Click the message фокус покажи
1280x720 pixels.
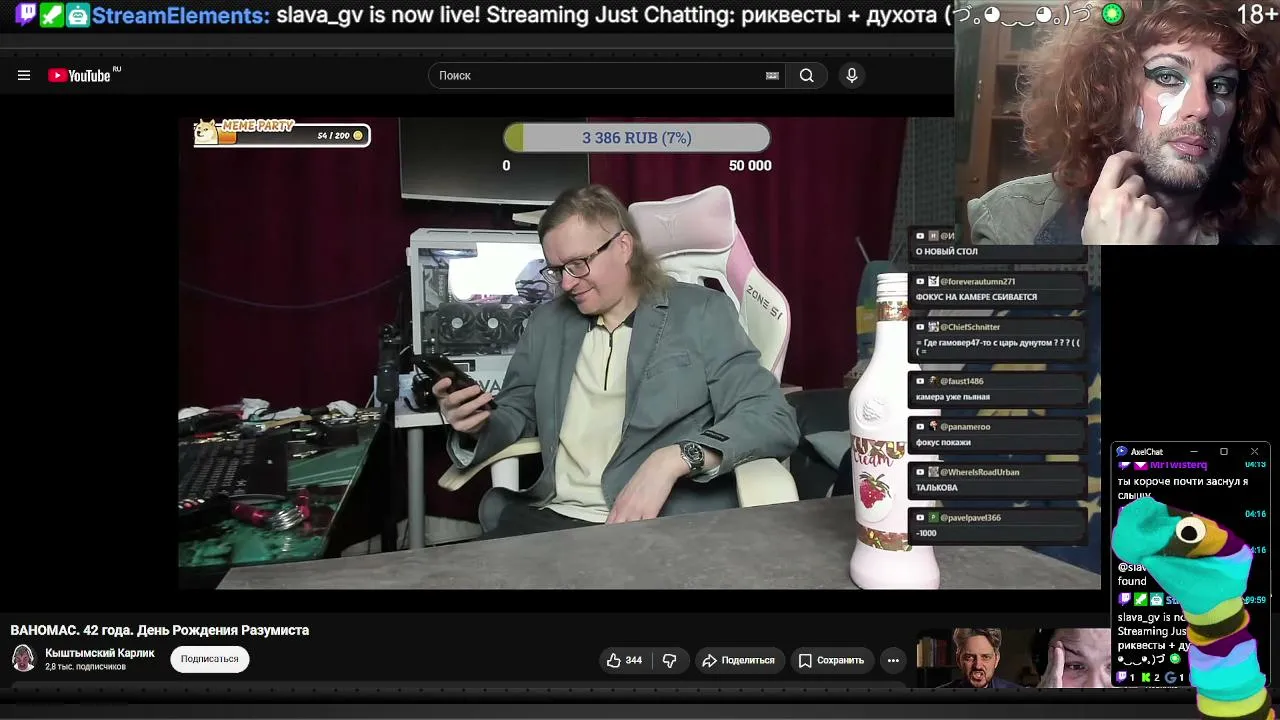[943, 442]
